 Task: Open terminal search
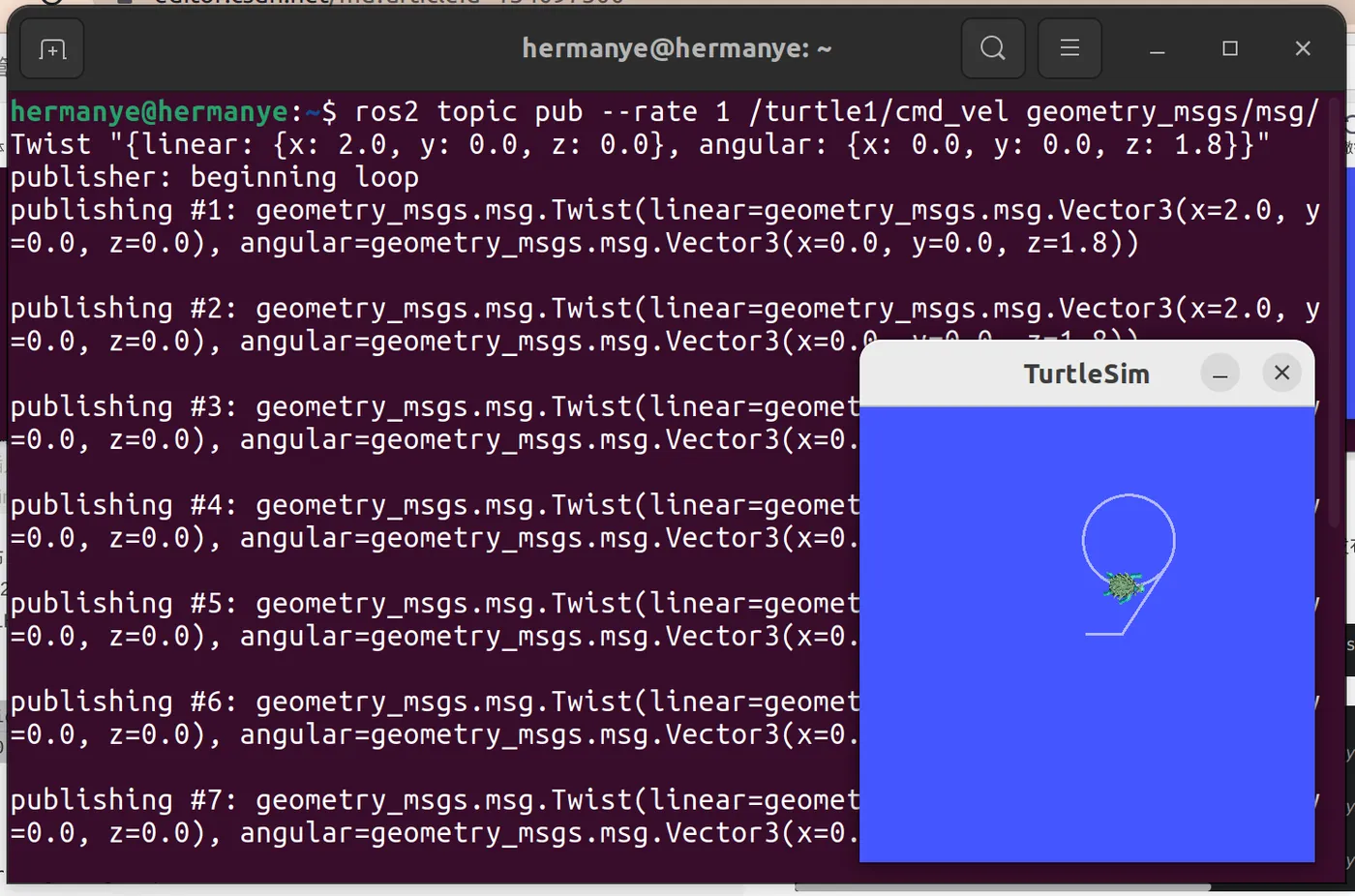coord(993,48)
